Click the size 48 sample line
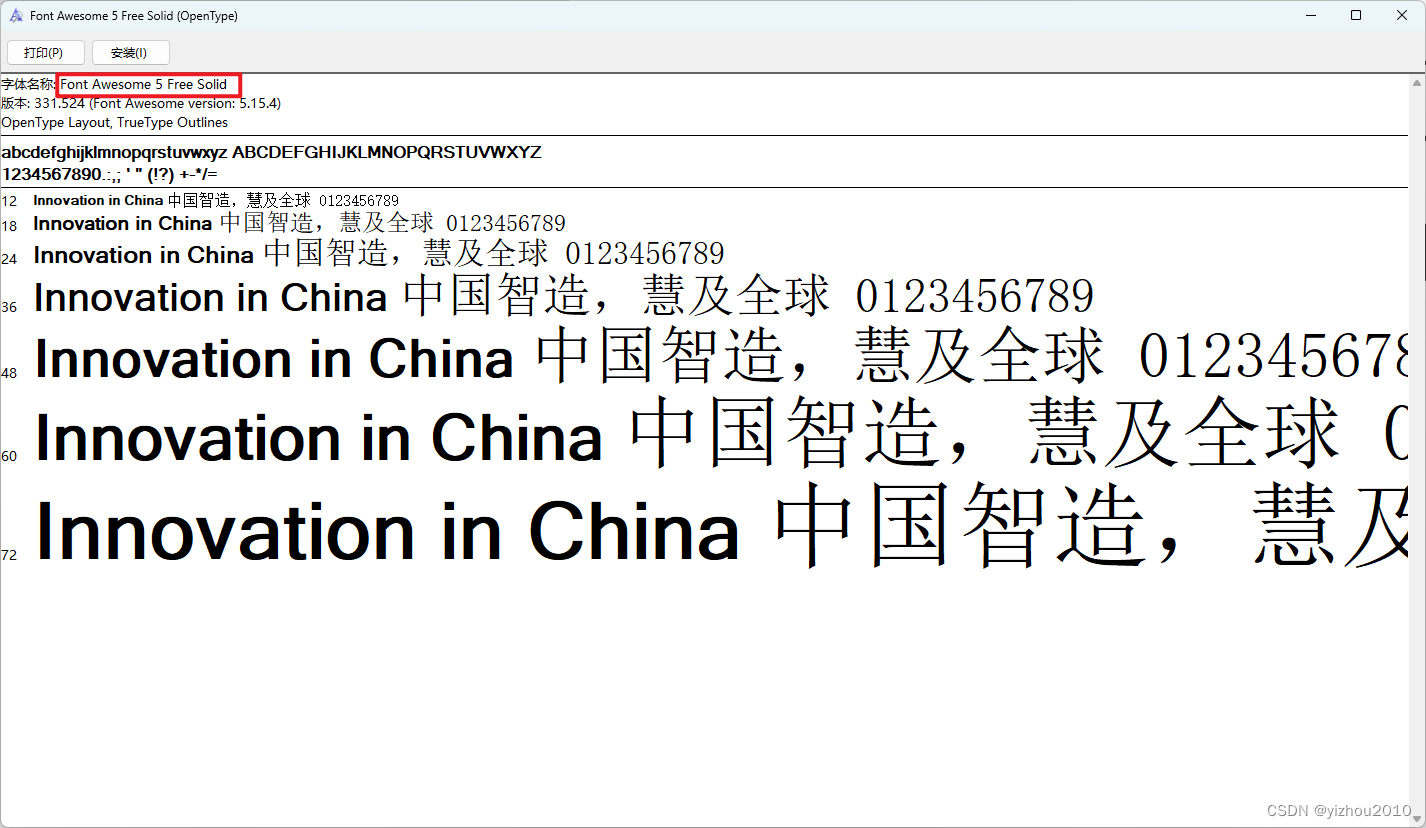 tap(721, 357)
